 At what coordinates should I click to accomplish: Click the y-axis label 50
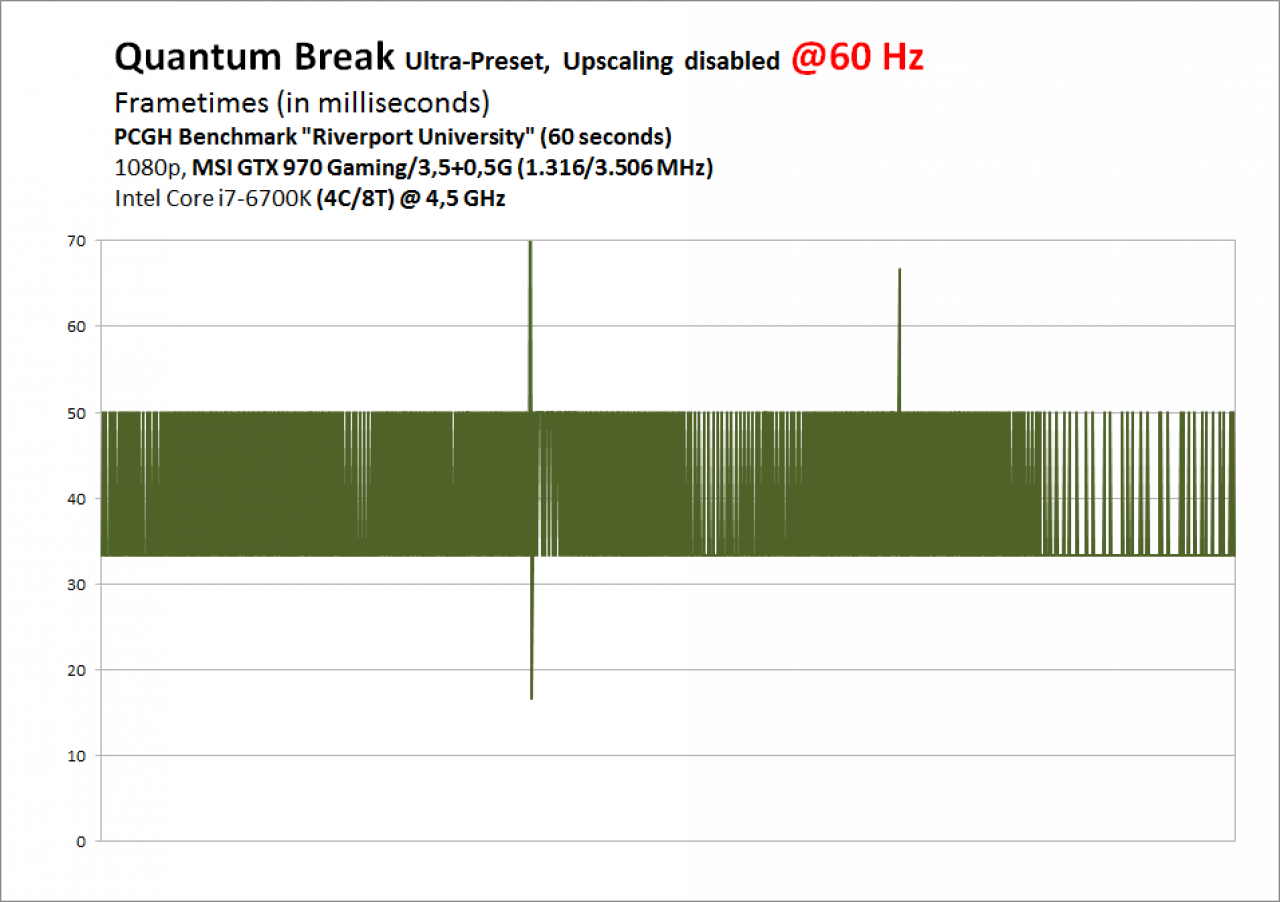point(76,412)
